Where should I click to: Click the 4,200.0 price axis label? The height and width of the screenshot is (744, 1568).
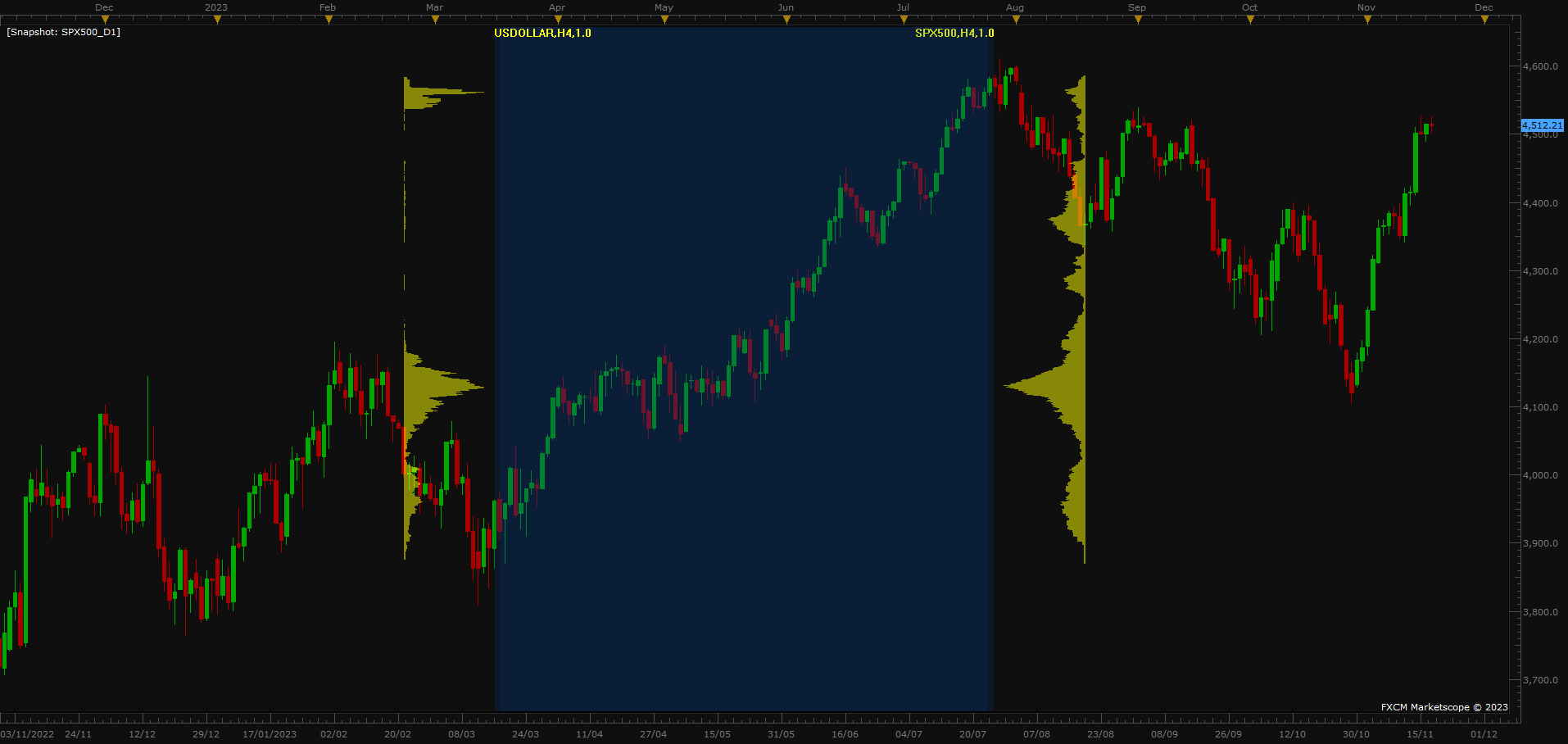1540,339
